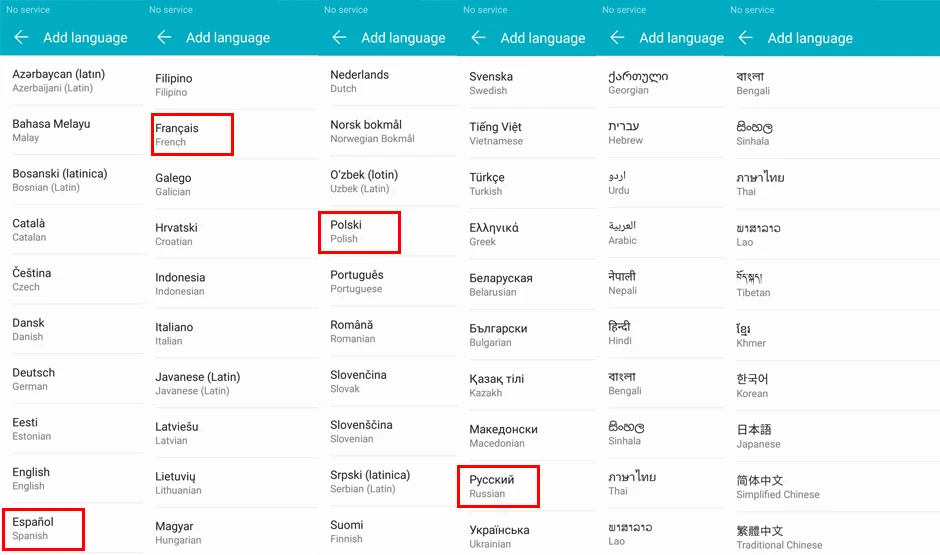Image resolution: width=940 pixels, height=555 pixels.
Task: Tap back arrow above the Georgian list
Action: click(x=617, y=38)
